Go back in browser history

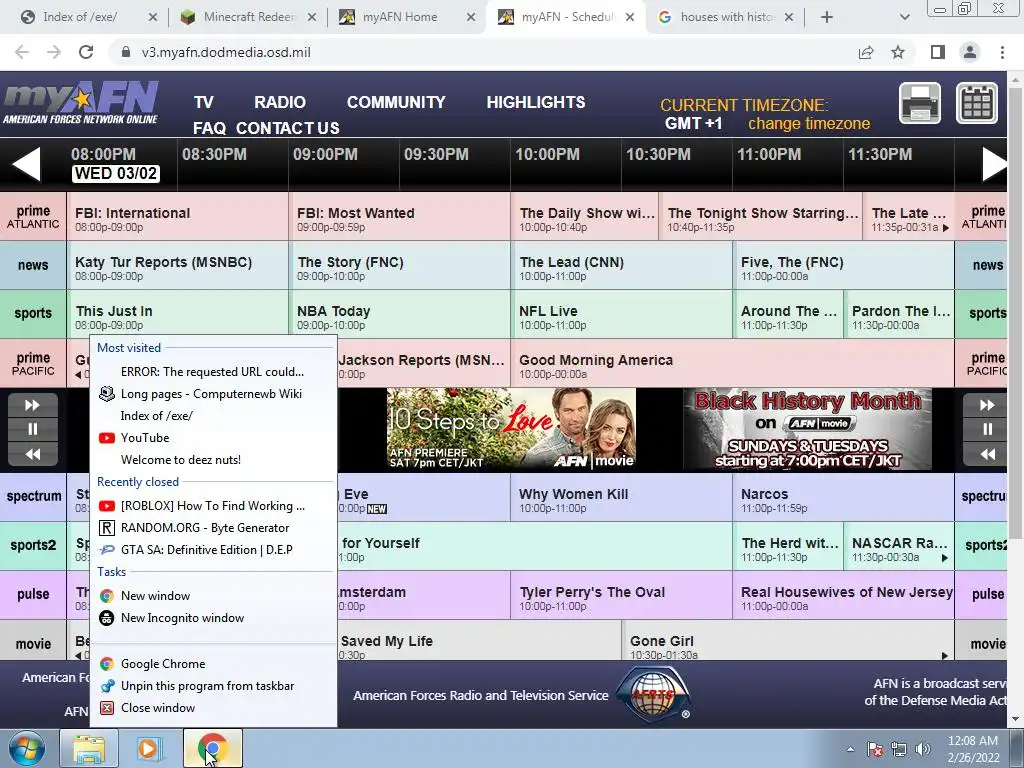click(x=22, y=52)
